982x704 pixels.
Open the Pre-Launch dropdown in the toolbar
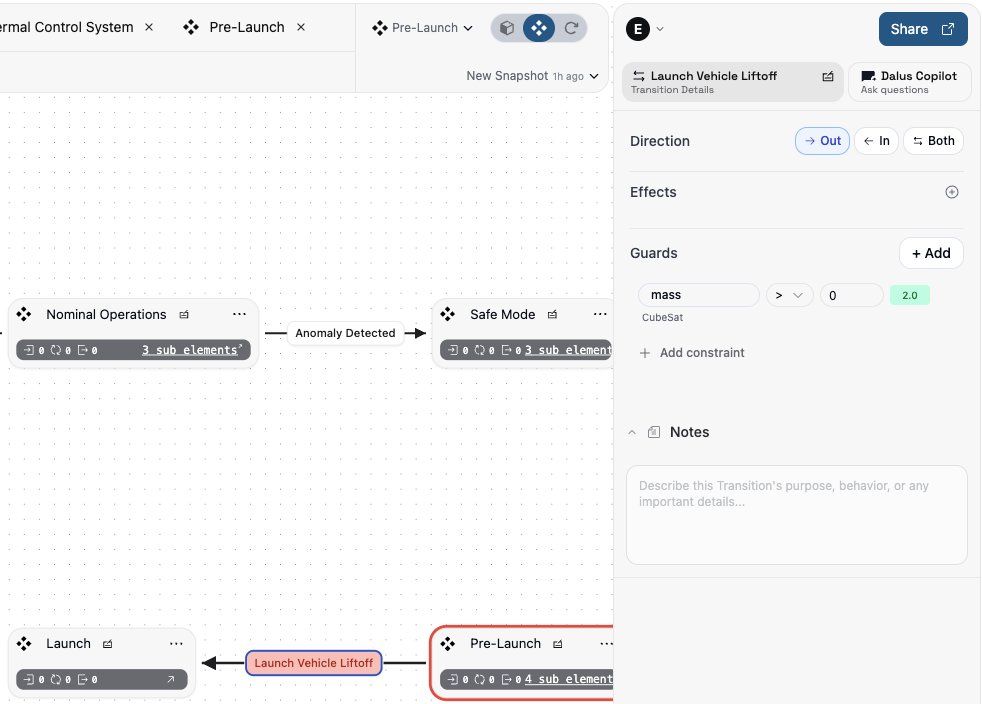coord(422,28)
